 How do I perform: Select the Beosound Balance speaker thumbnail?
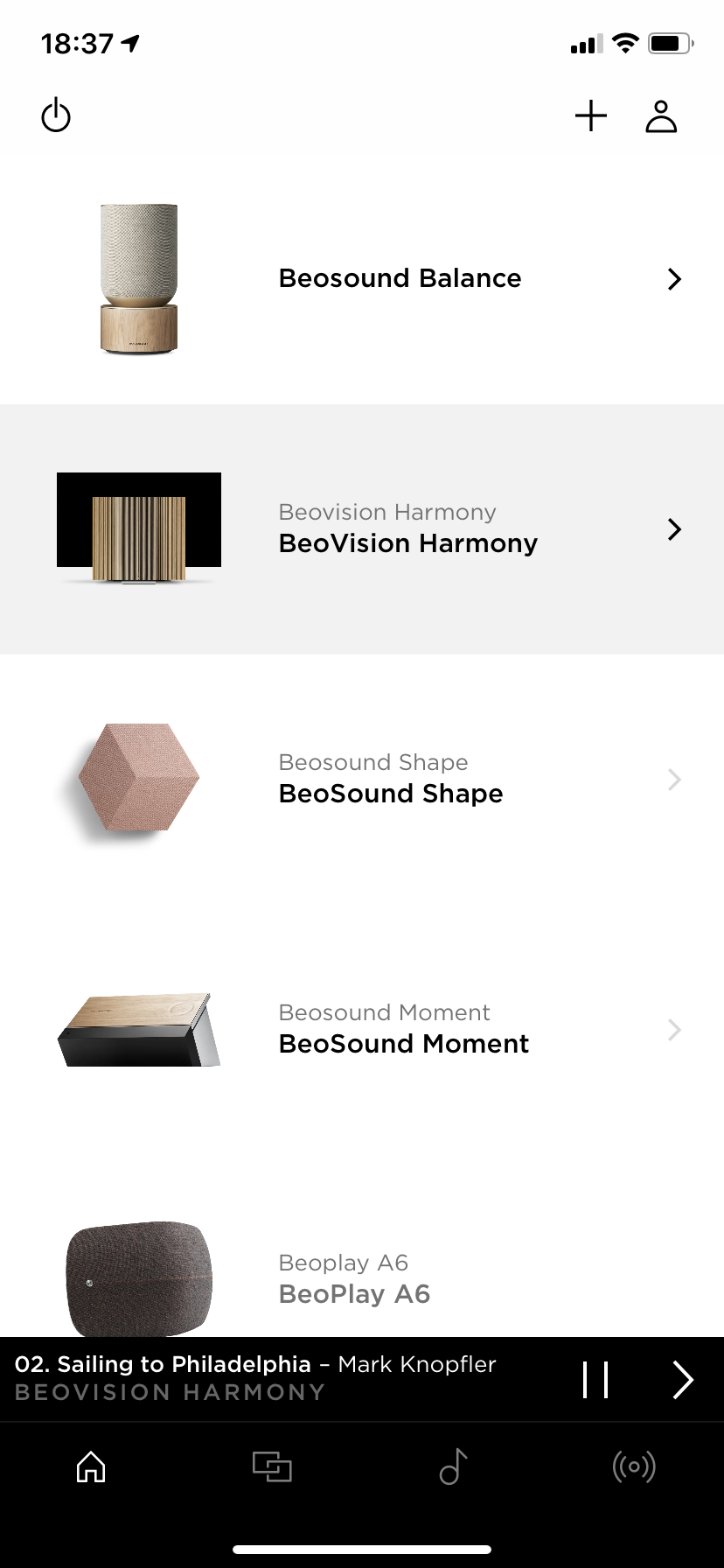(x=139, y=279)
